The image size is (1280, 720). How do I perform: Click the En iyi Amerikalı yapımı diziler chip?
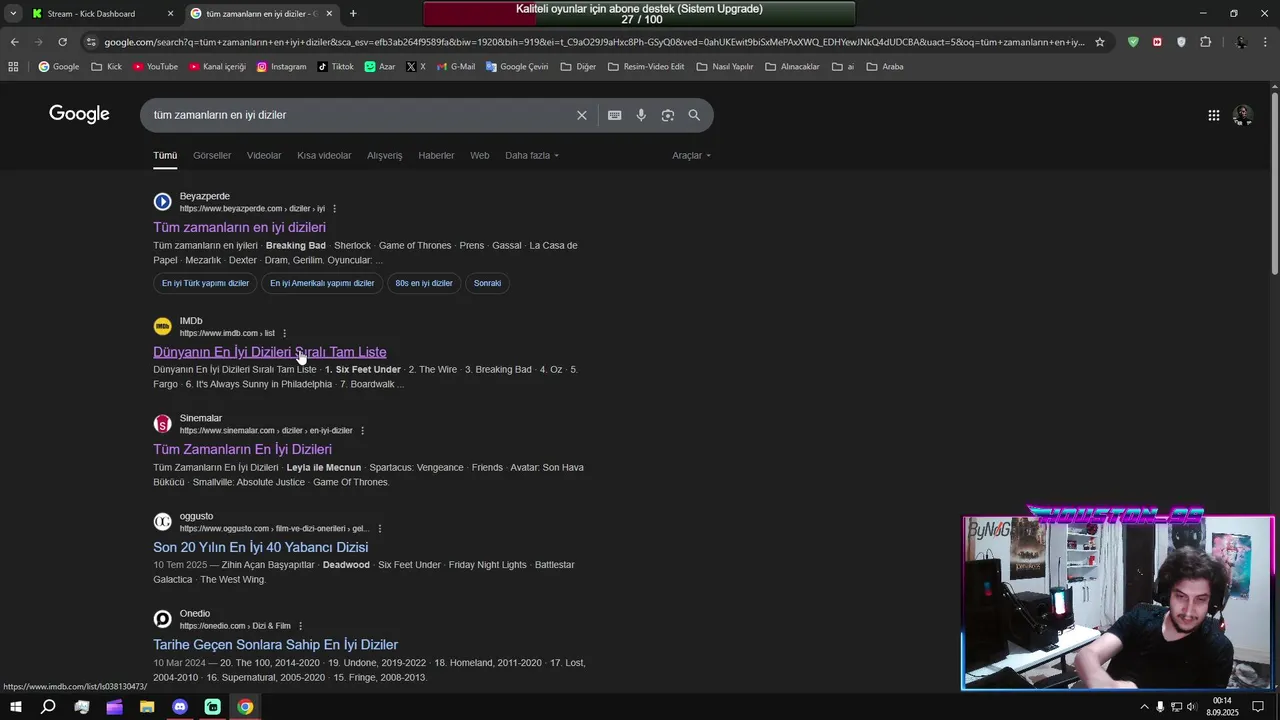pos(322,283)
